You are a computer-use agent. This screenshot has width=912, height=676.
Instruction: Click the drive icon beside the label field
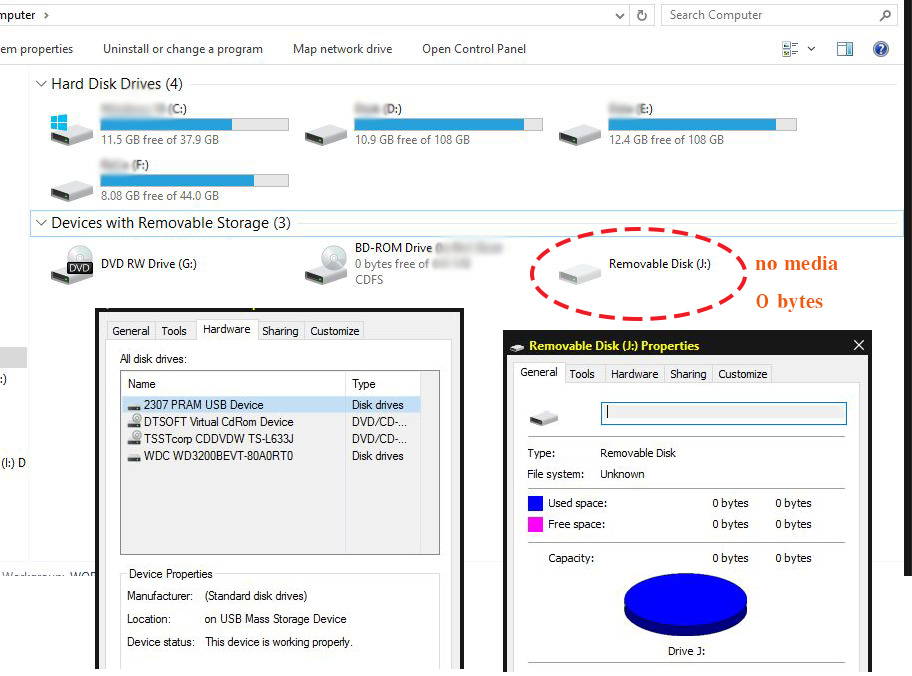coord(544,417)
